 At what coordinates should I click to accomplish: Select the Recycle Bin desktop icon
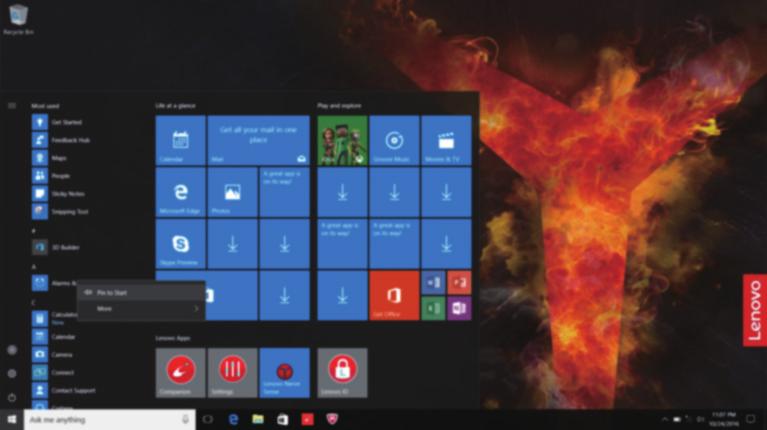[19, 20]
